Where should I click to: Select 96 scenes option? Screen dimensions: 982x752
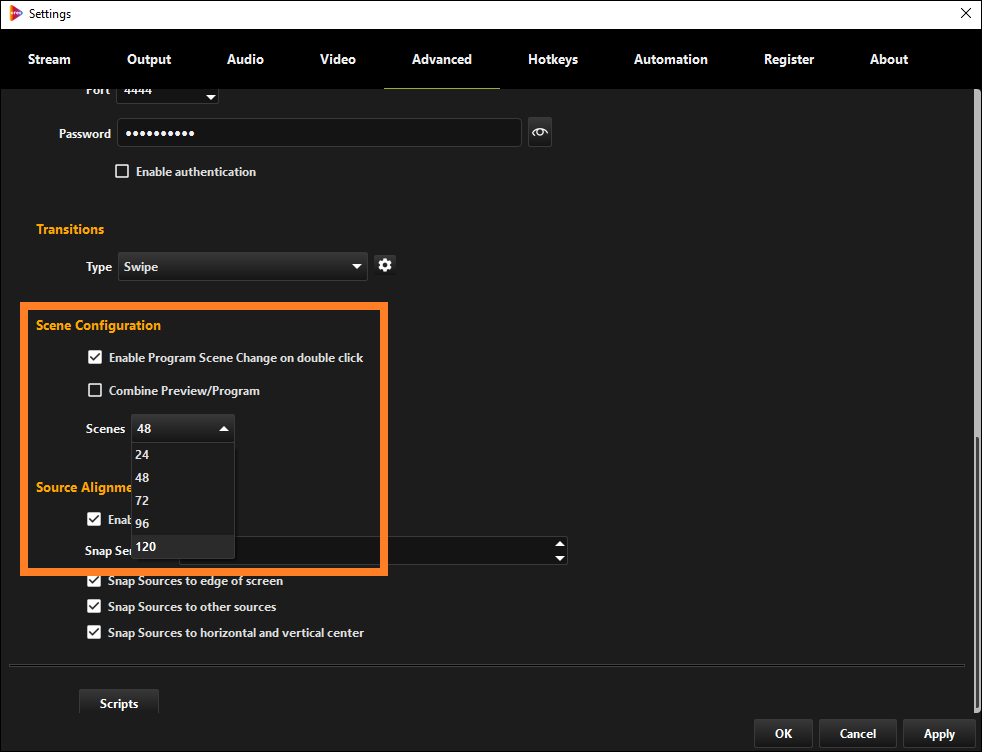[x=183, y=523]
